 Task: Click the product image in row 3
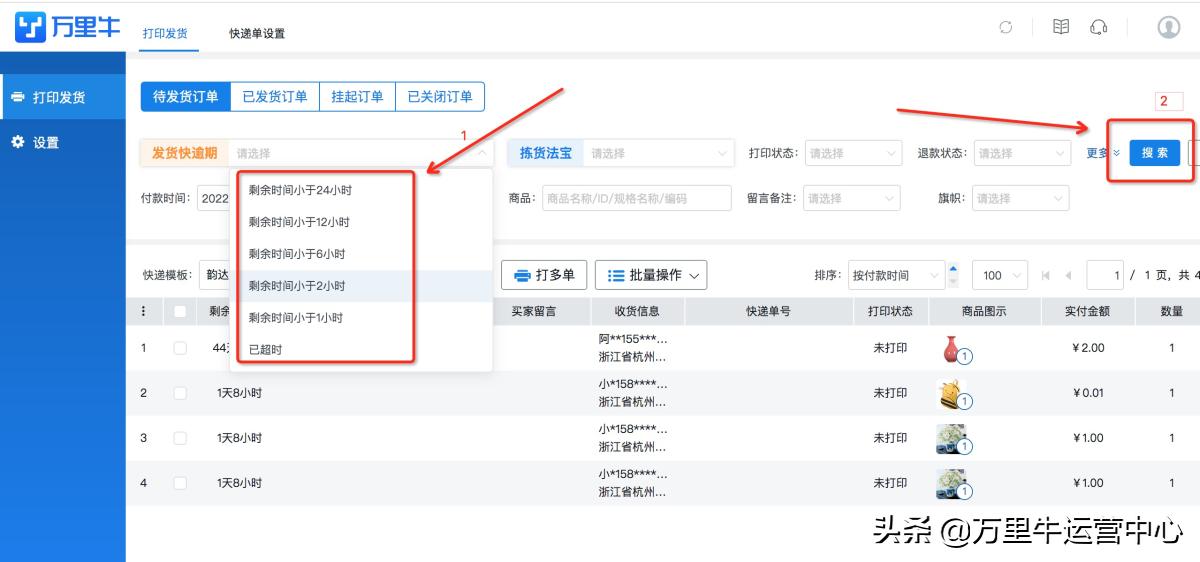pyautogui.click(x=952, y=439)
